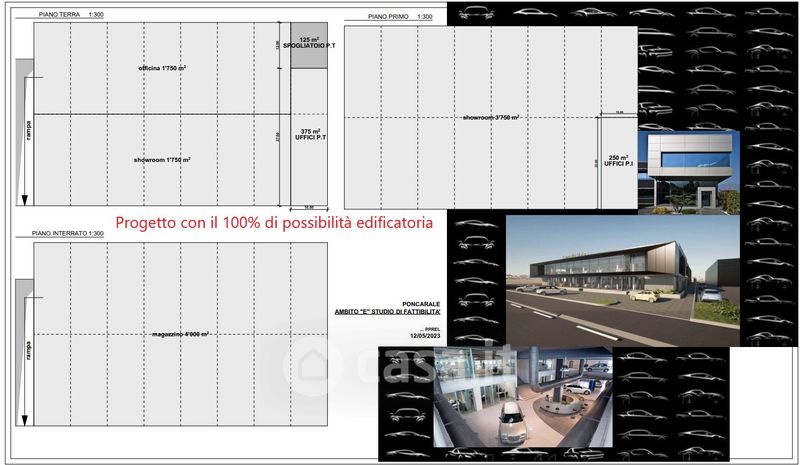Open the interior showroom render image

point(523,397)
